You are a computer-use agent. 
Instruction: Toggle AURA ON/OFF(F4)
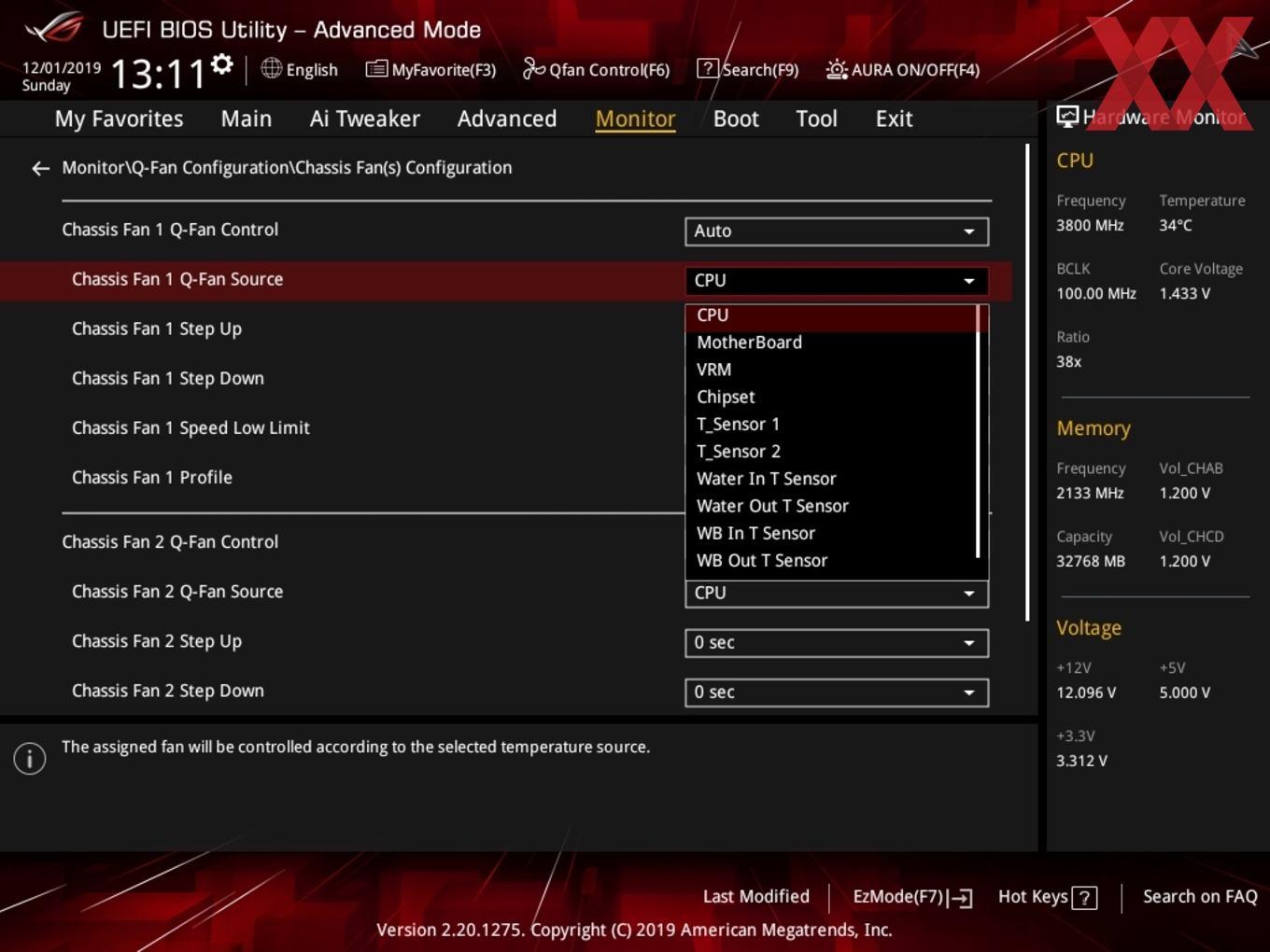[902, 69]
